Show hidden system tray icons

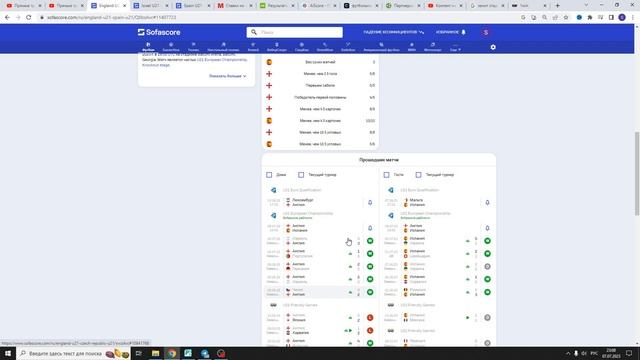pos(568,353)
